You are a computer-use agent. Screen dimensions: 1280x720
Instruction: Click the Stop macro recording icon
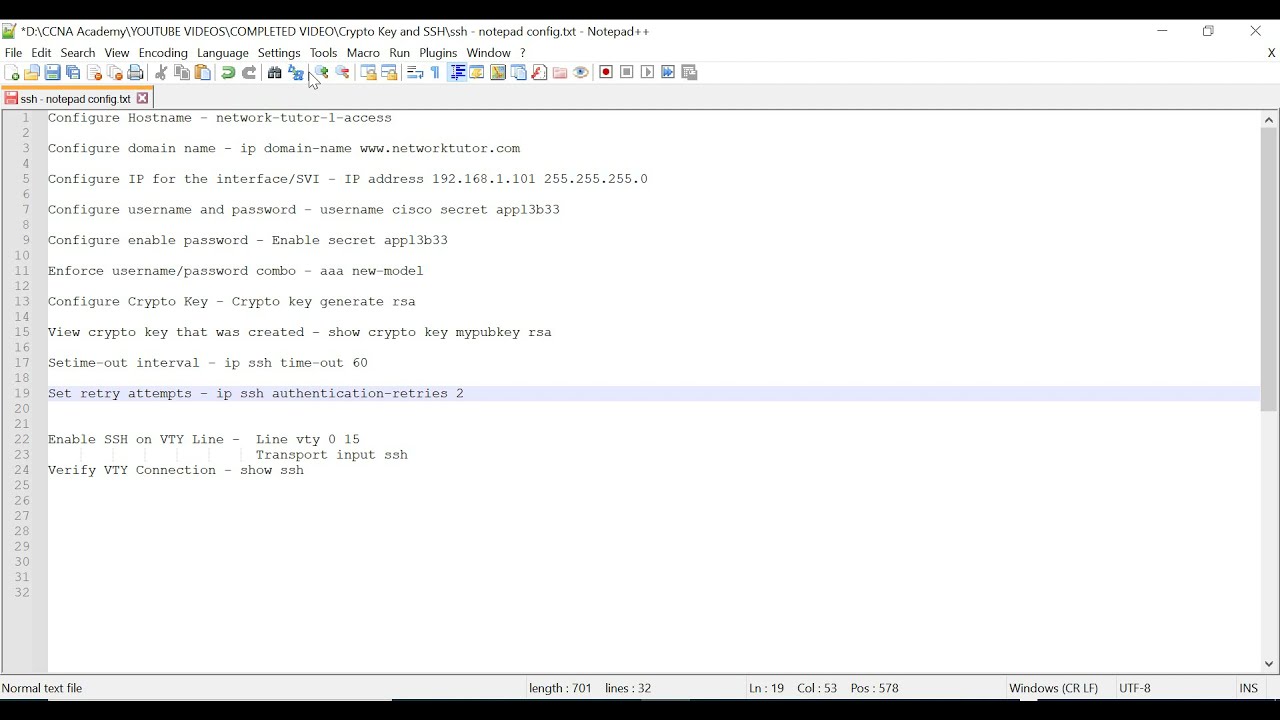[x=627, y=73]
